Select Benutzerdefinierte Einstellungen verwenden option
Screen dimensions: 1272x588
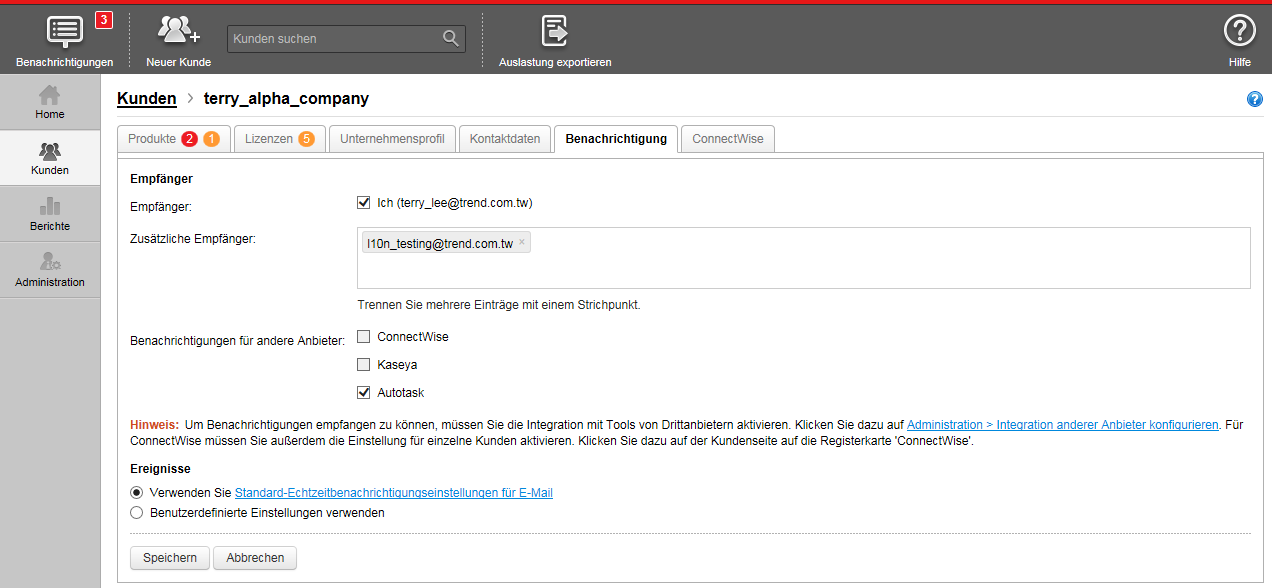tap(137, 513)
